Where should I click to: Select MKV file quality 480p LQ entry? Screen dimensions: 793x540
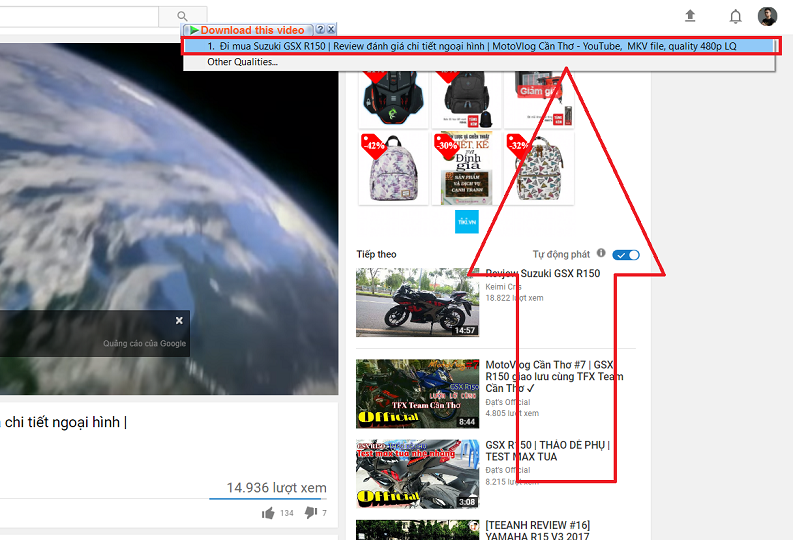479,46
